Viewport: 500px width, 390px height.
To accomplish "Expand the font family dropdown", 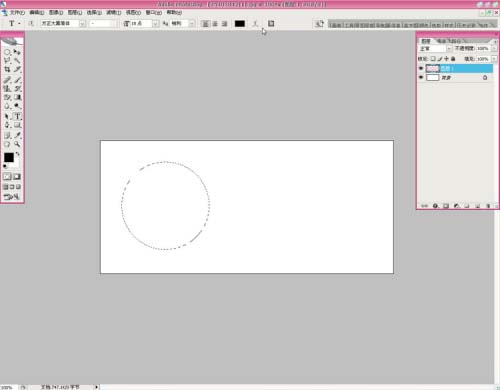I will pos(82,24).
